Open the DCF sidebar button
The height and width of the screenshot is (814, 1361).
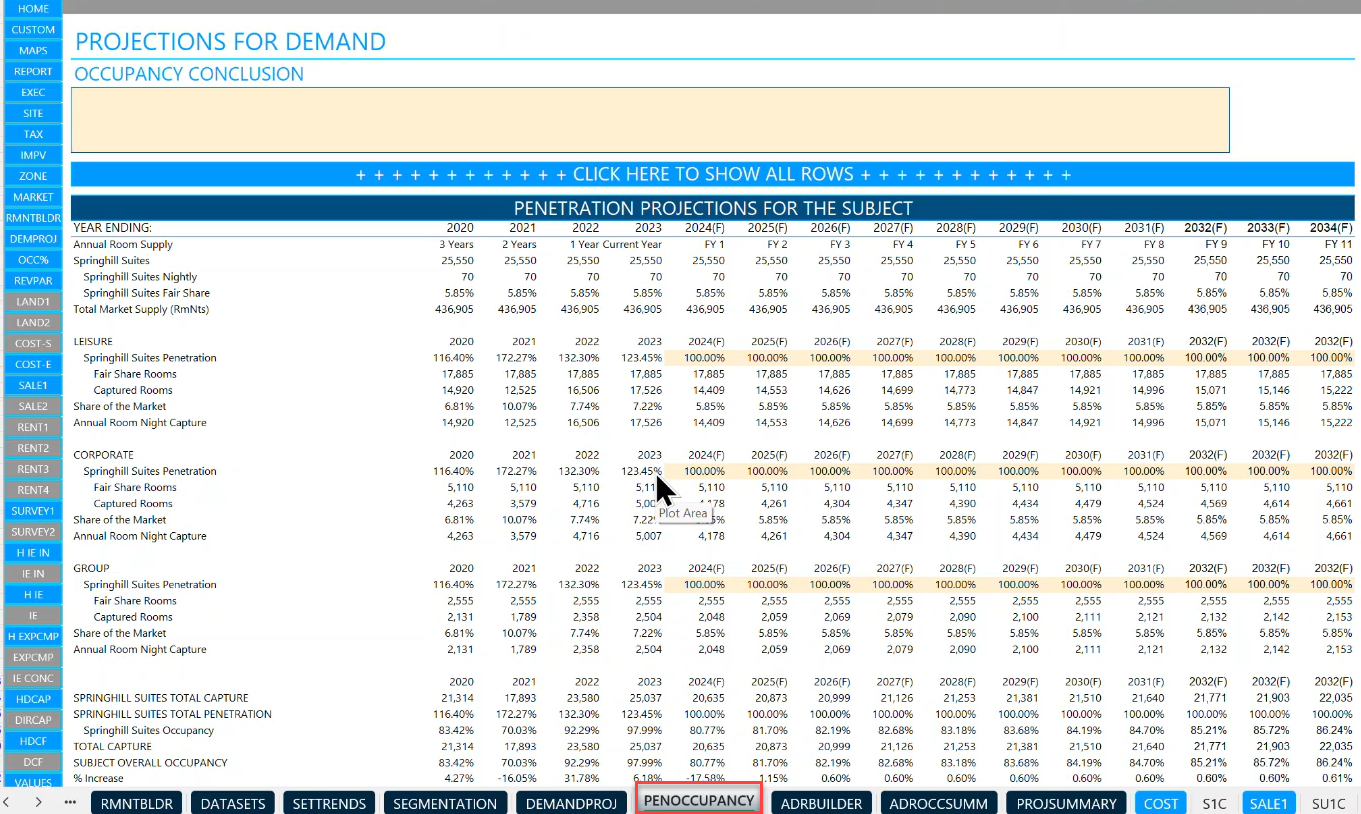(33, 762)
